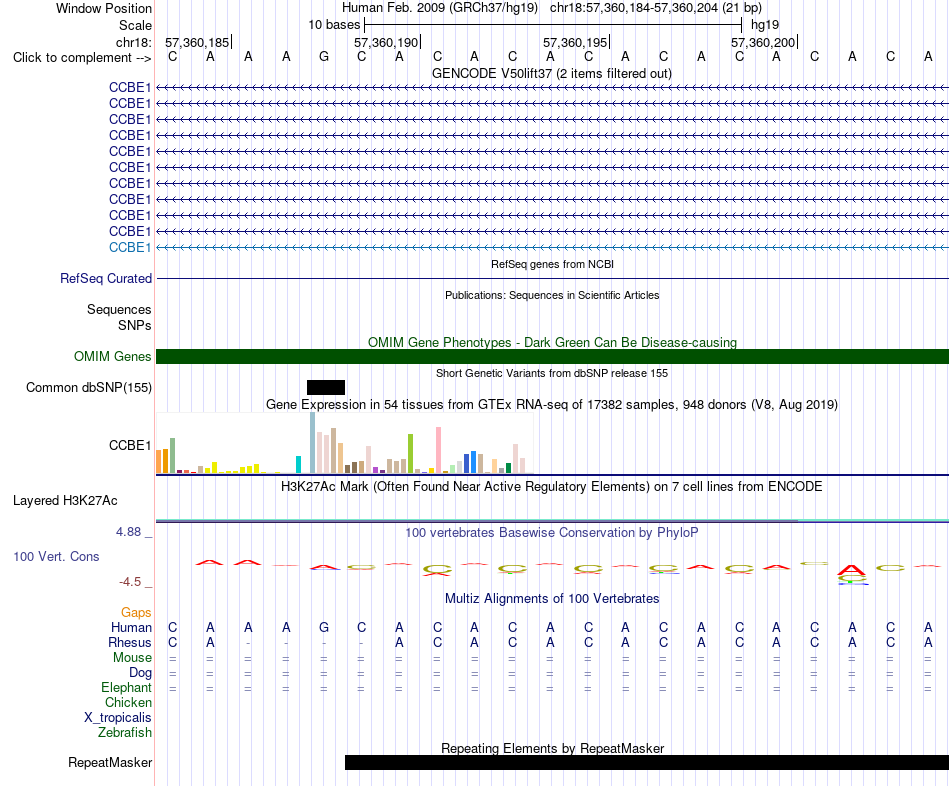
Task: Click 'Multiz Alignments of 100 Vertebrates' title
Action: click(x=552, y=599)
